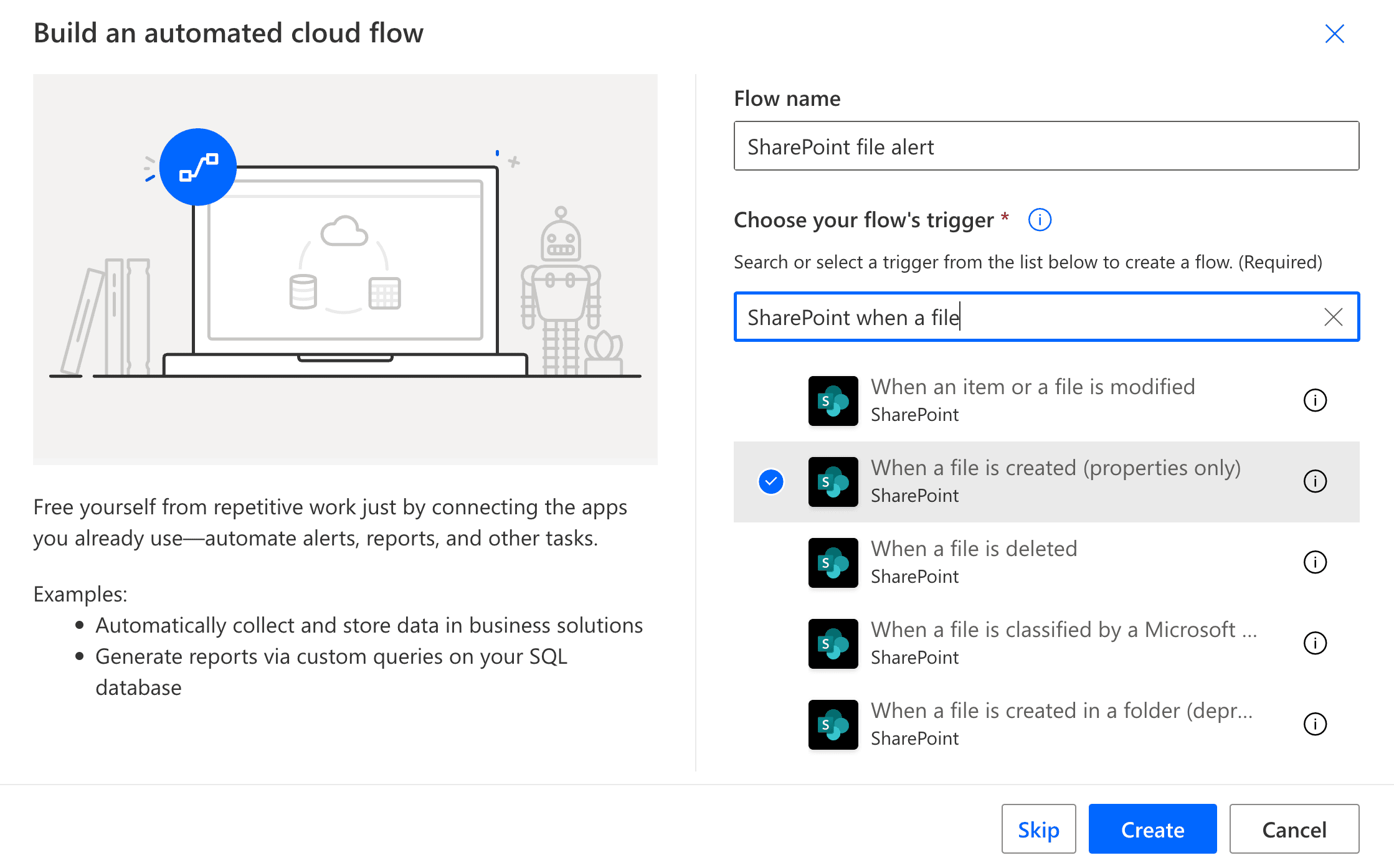Viewport: 1394px width, 868px height.
Task: Open the help tooltip next to 'Choose your flow's trigger'
Action: click(x=1039, y=219)
